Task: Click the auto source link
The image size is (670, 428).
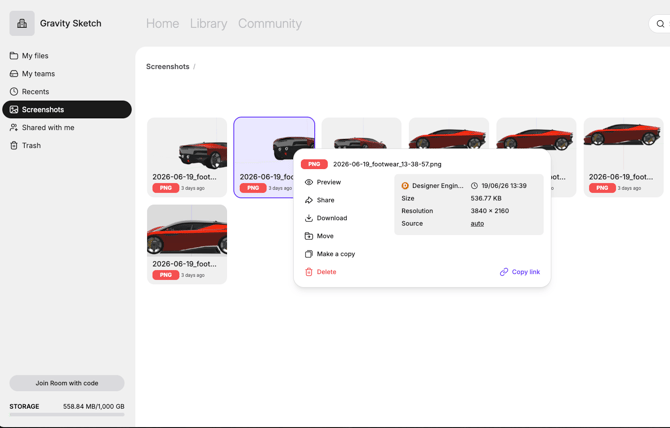Action: click(x=477, y=223)
